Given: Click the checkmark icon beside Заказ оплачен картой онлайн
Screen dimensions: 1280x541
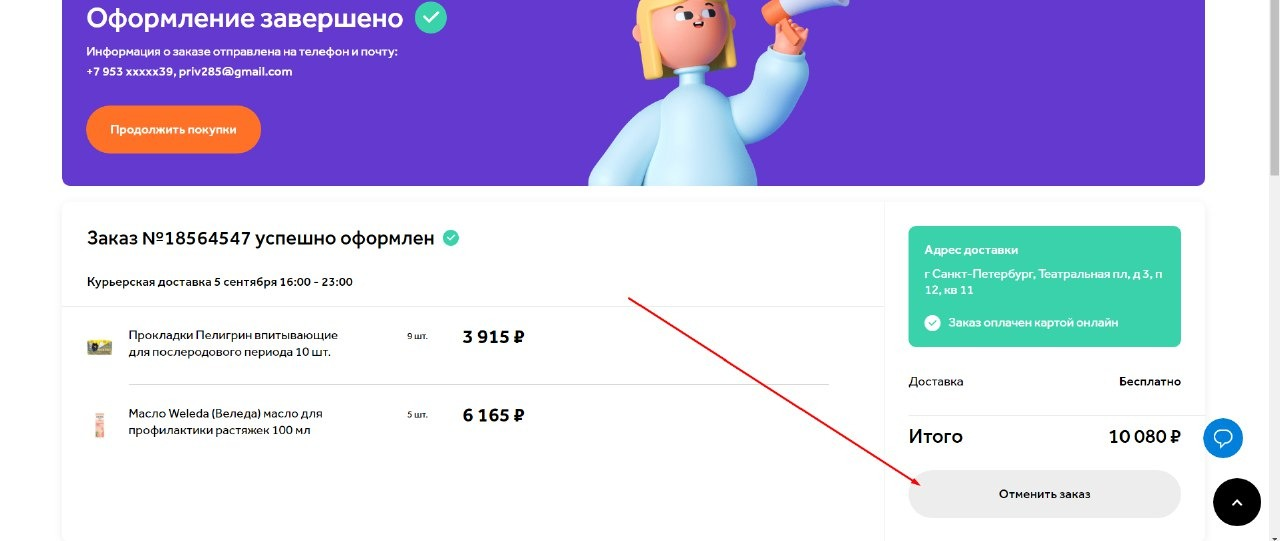Looking at the screenshot, I should (932, 323).
